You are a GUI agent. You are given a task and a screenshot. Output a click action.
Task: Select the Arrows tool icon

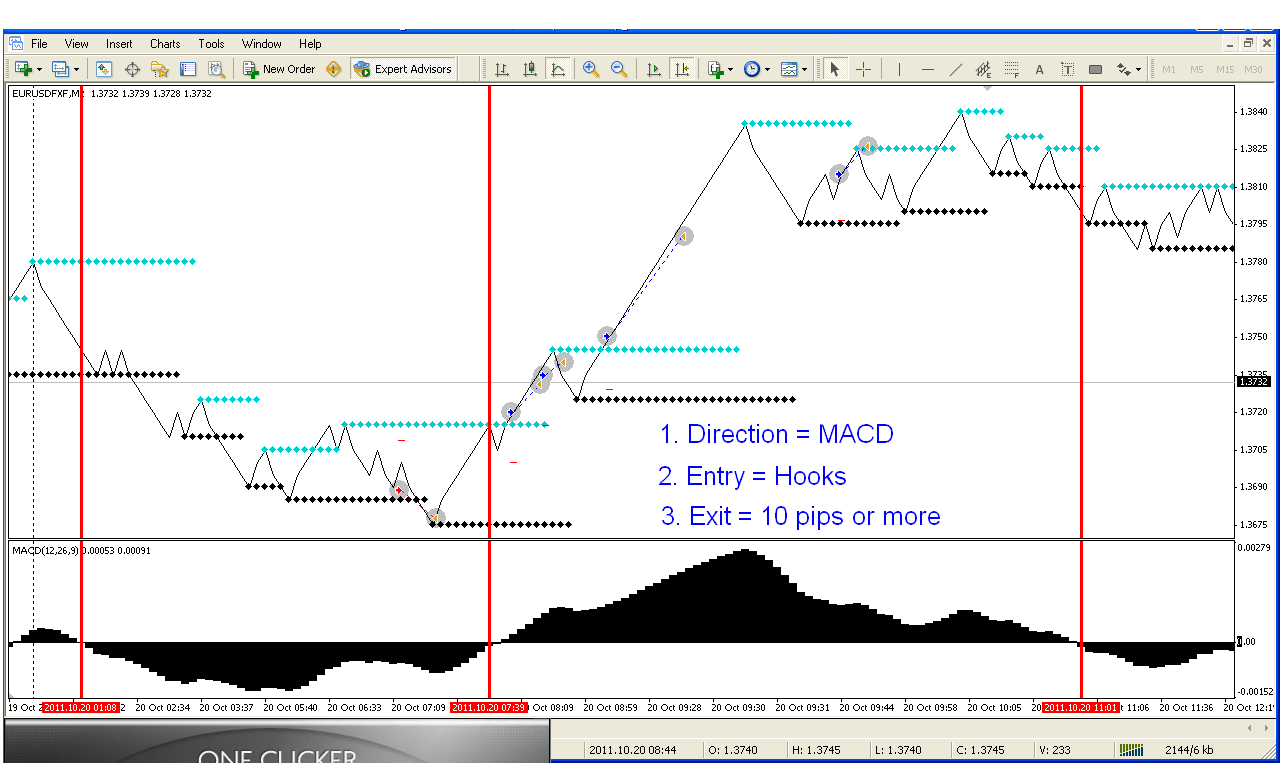[1123, 69]
